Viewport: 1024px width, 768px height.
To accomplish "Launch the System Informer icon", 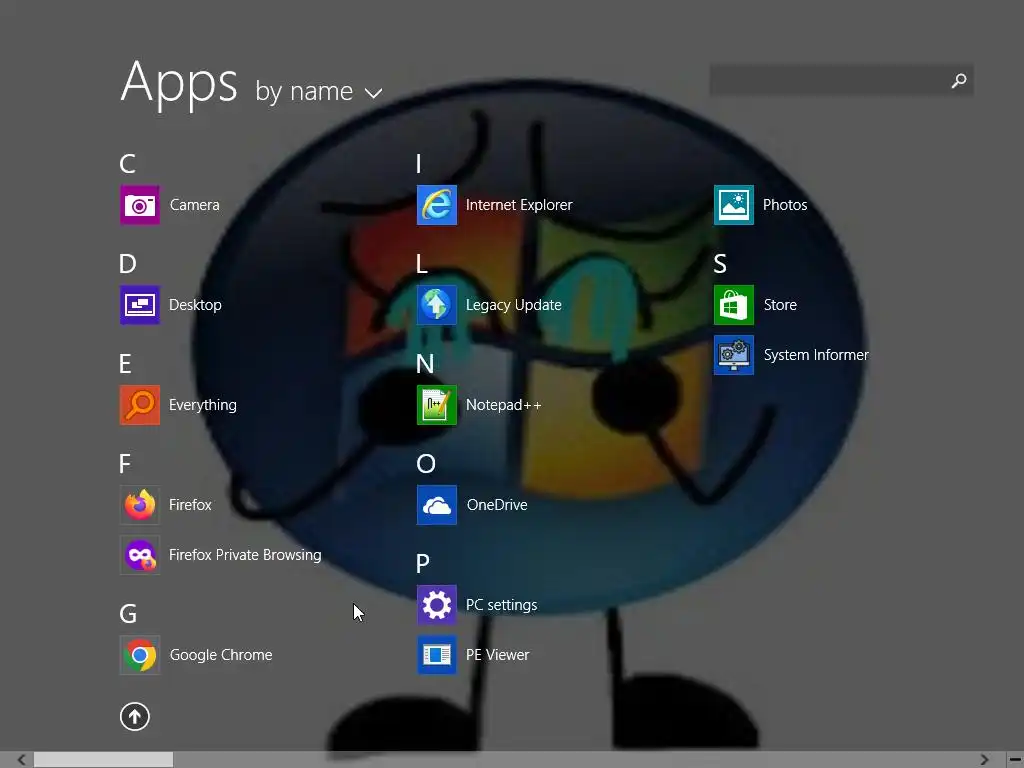I will click(734, 355).
